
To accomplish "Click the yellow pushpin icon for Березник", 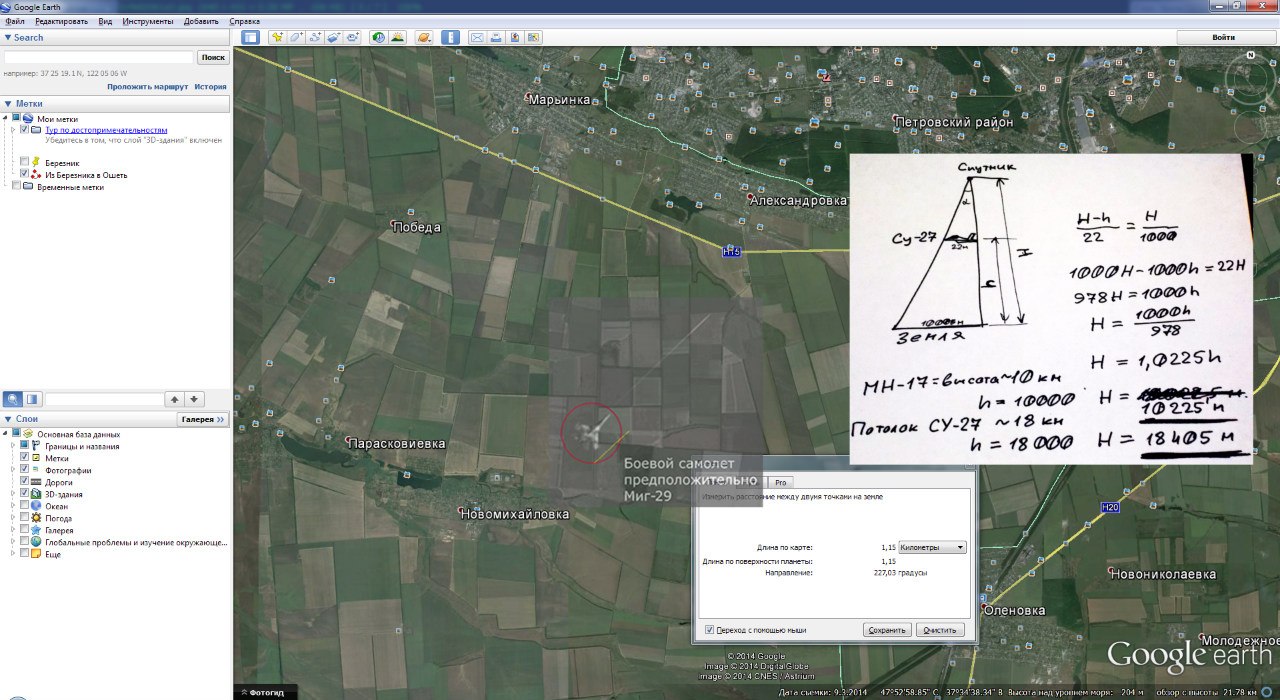I will [36, 162].
